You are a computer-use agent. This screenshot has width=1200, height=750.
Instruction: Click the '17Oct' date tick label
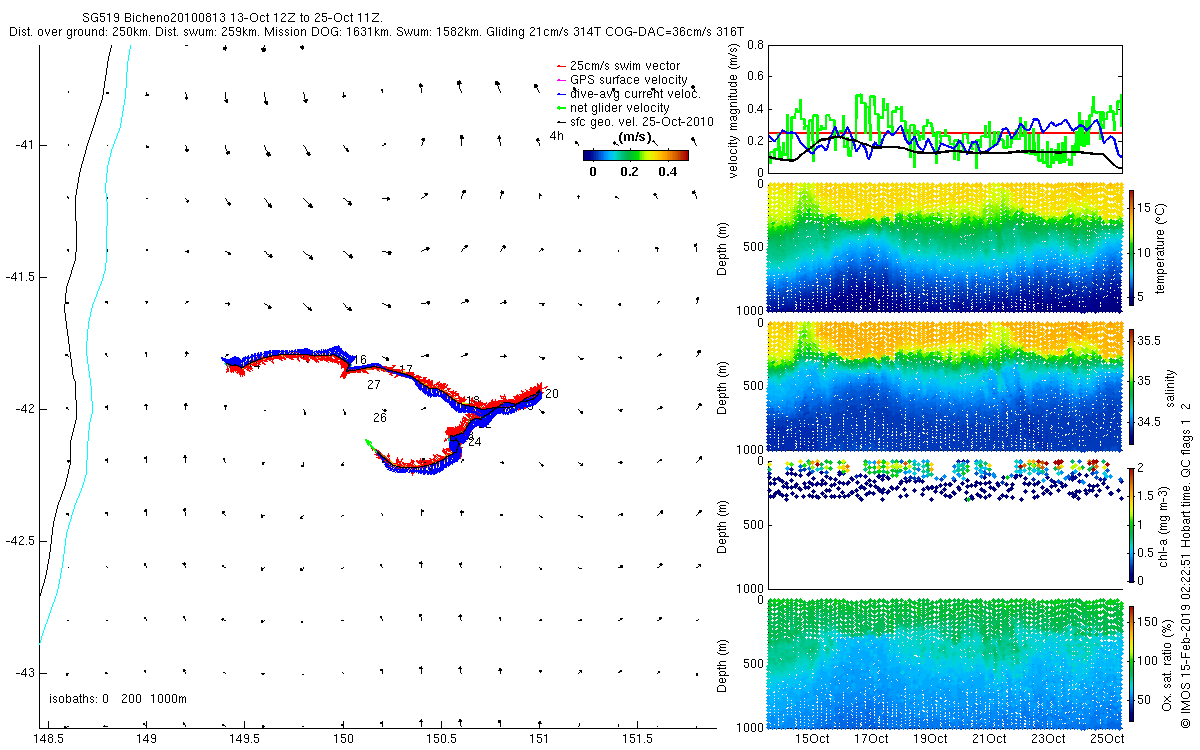pyautogui.click(x=871, y=739)
